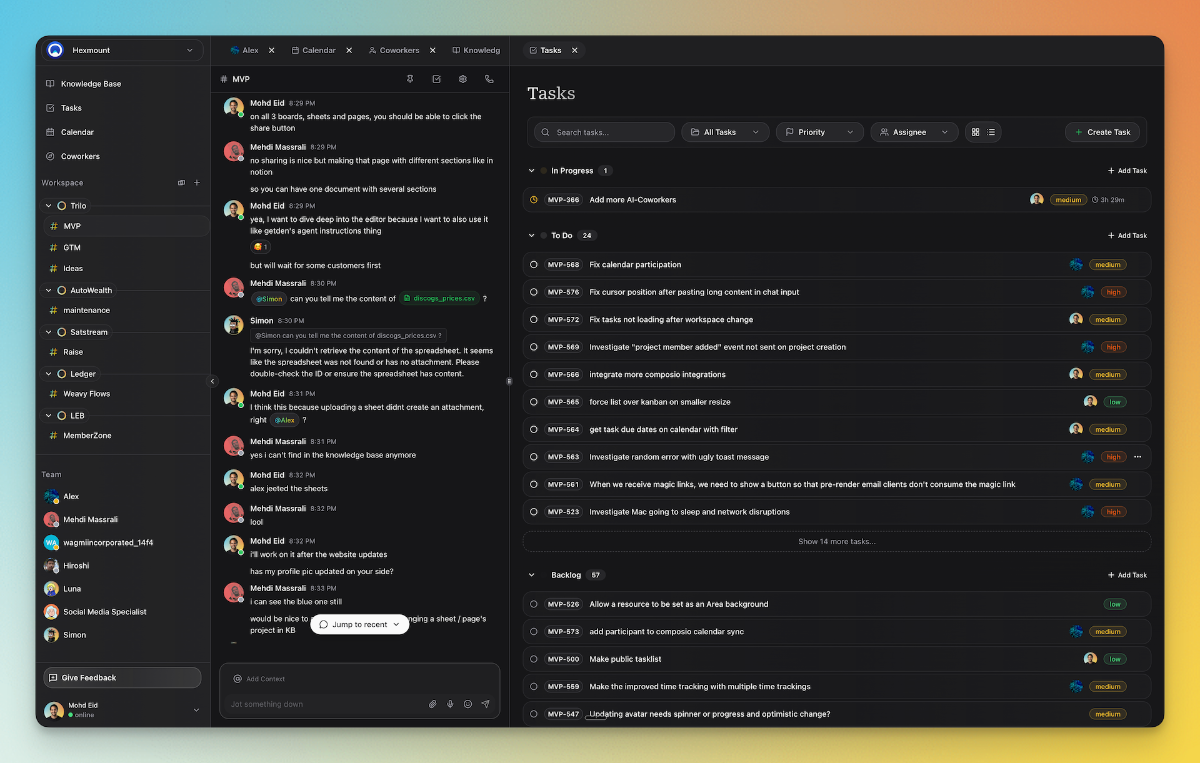Image resolution: width=1200 pixels, height=763 pixels.
Task: Click the microphone icon in message box
Action: [450, 704]
